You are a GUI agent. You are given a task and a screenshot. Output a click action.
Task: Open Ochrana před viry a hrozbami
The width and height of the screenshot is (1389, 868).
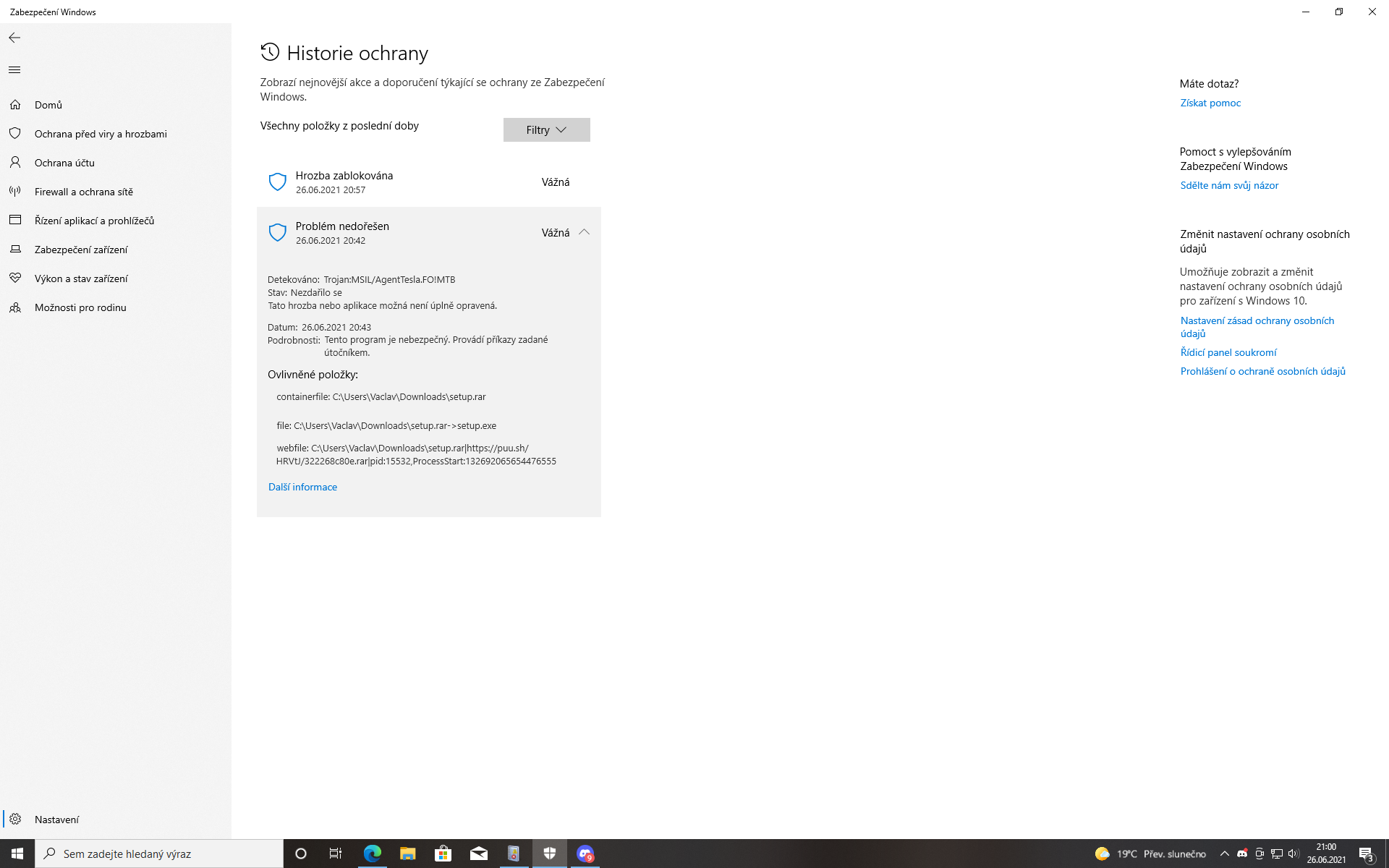pyautogui.click(x=101, y=134)
